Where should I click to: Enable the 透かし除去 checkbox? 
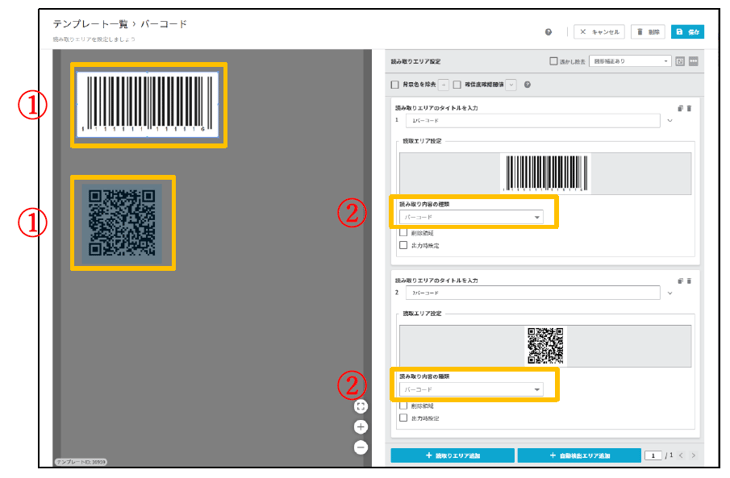point(554,61)
